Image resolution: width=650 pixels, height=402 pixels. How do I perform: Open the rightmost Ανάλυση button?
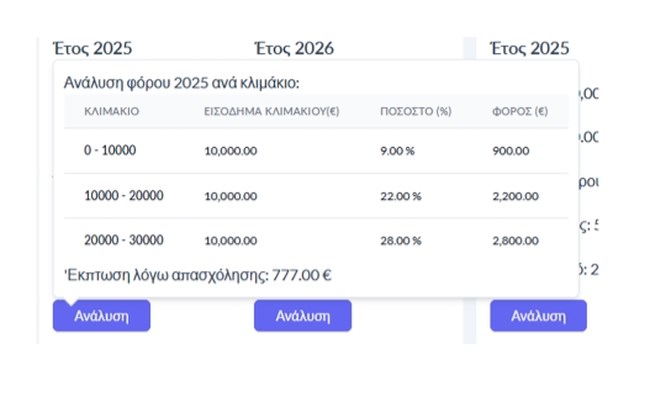click(x=538, y=315)
